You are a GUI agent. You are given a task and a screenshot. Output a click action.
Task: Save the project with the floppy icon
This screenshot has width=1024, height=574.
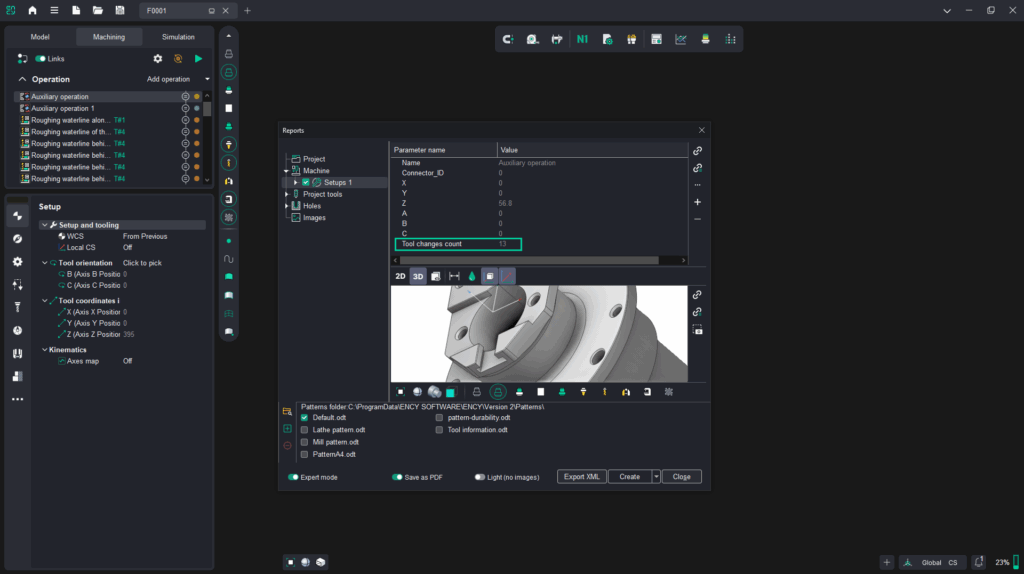click(x=120, y=10)
